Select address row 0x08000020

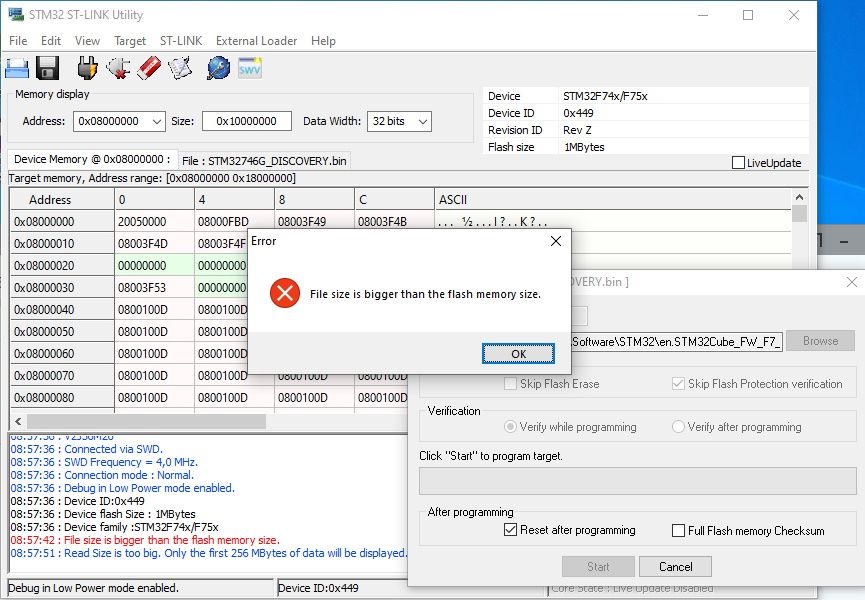click(62, 266)
